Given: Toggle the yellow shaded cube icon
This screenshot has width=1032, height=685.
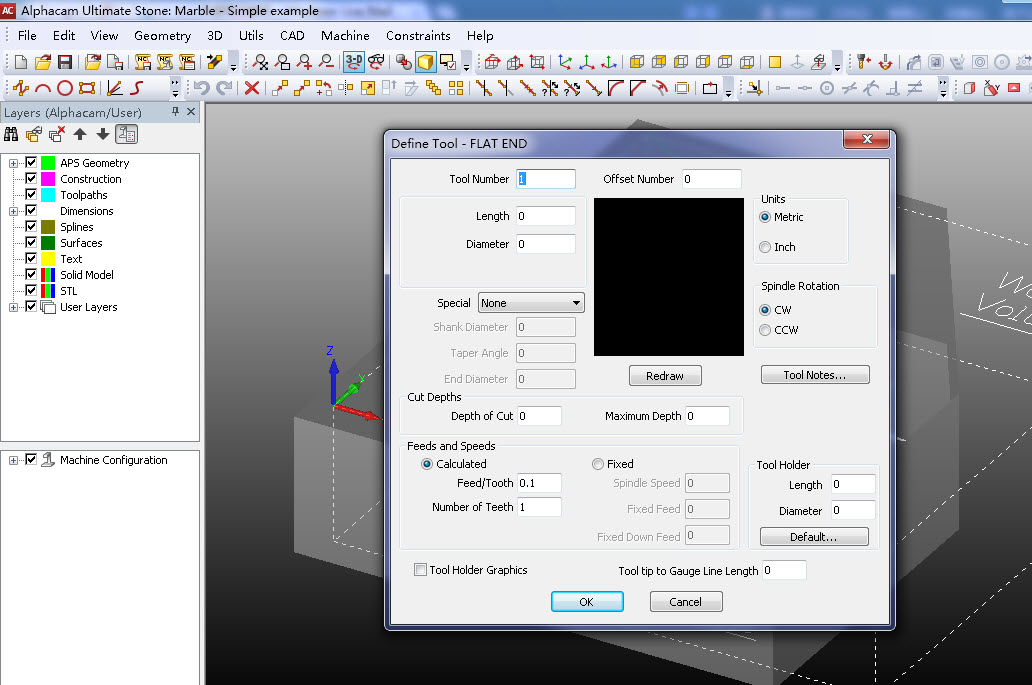Looking at the screenshot, I should click(x=426, y=63).
